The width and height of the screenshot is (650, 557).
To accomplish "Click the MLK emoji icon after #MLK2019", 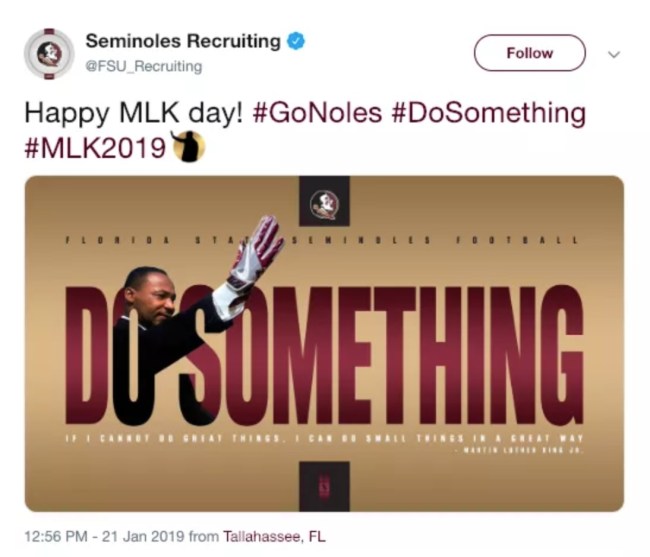I will pyautogui.click(x=188, y=147).
